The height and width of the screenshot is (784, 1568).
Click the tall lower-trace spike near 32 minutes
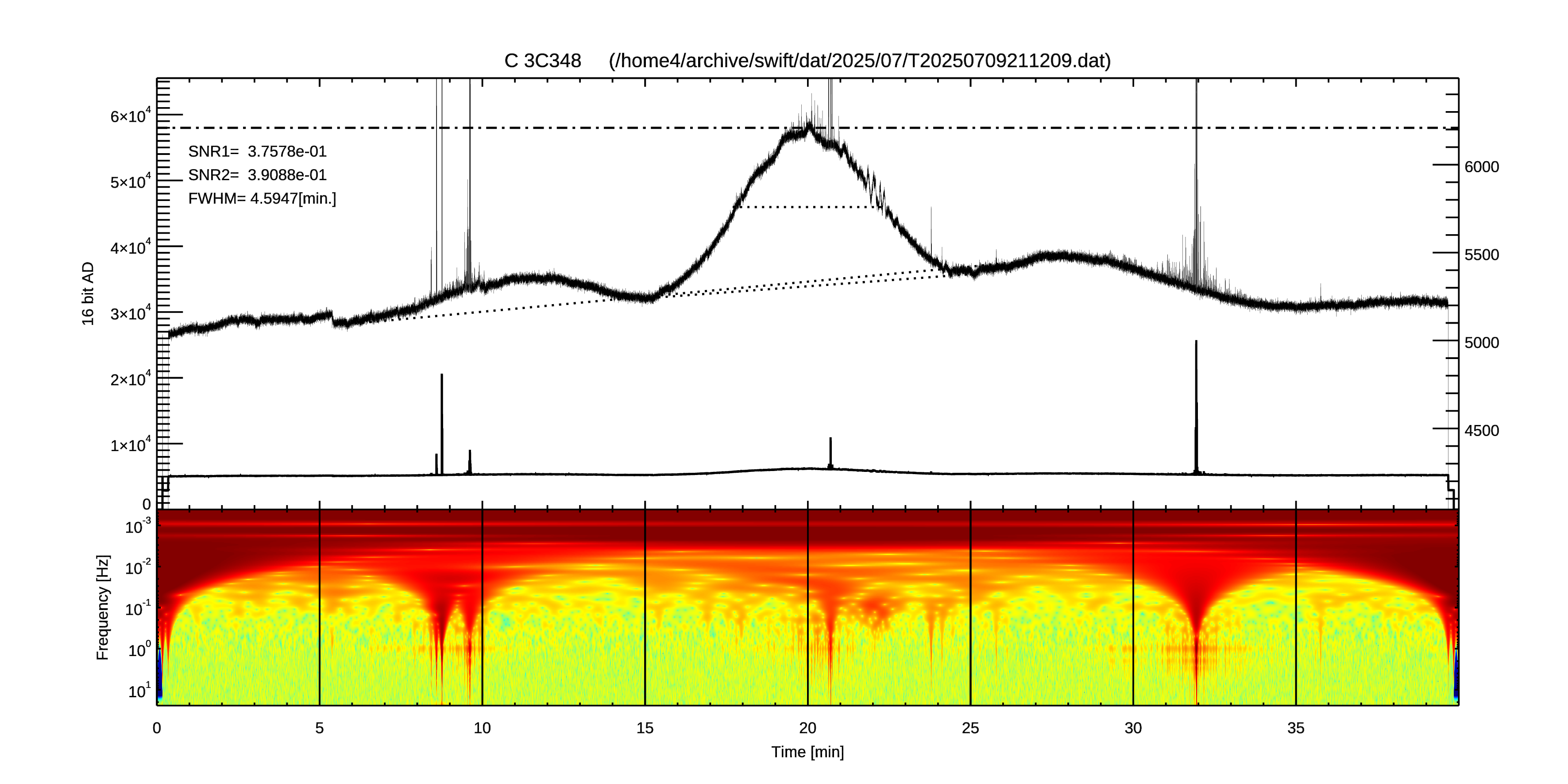point(1196,408)
